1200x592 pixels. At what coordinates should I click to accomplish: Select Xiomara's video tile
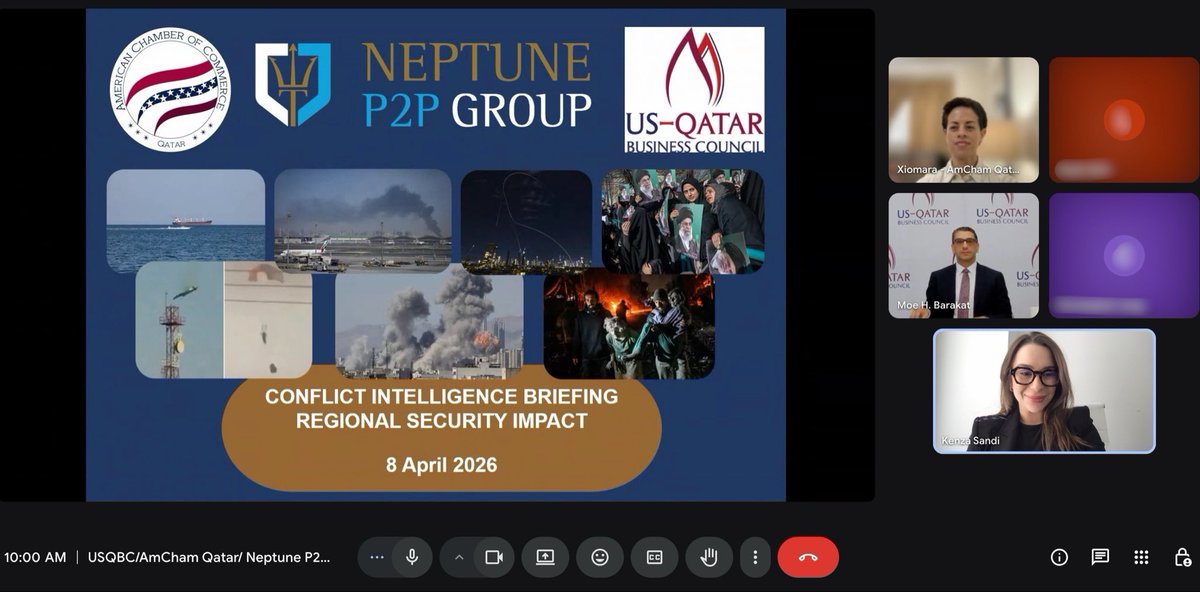tap(963, 120)
